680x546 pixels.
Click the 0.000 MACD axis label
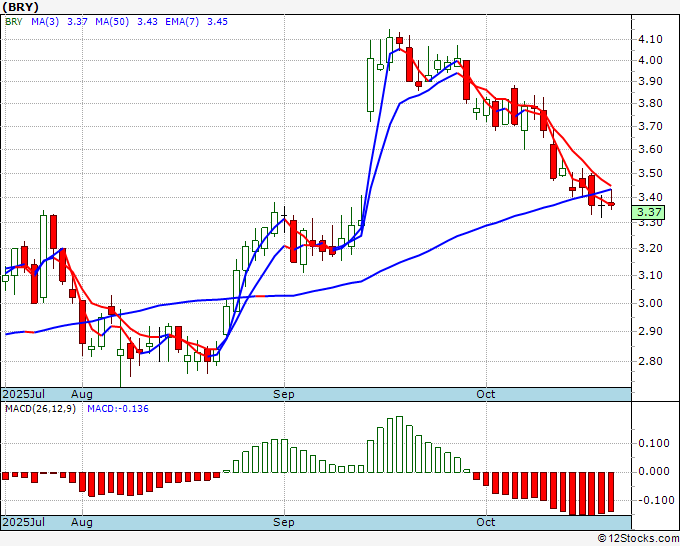(x=654, y=471)
